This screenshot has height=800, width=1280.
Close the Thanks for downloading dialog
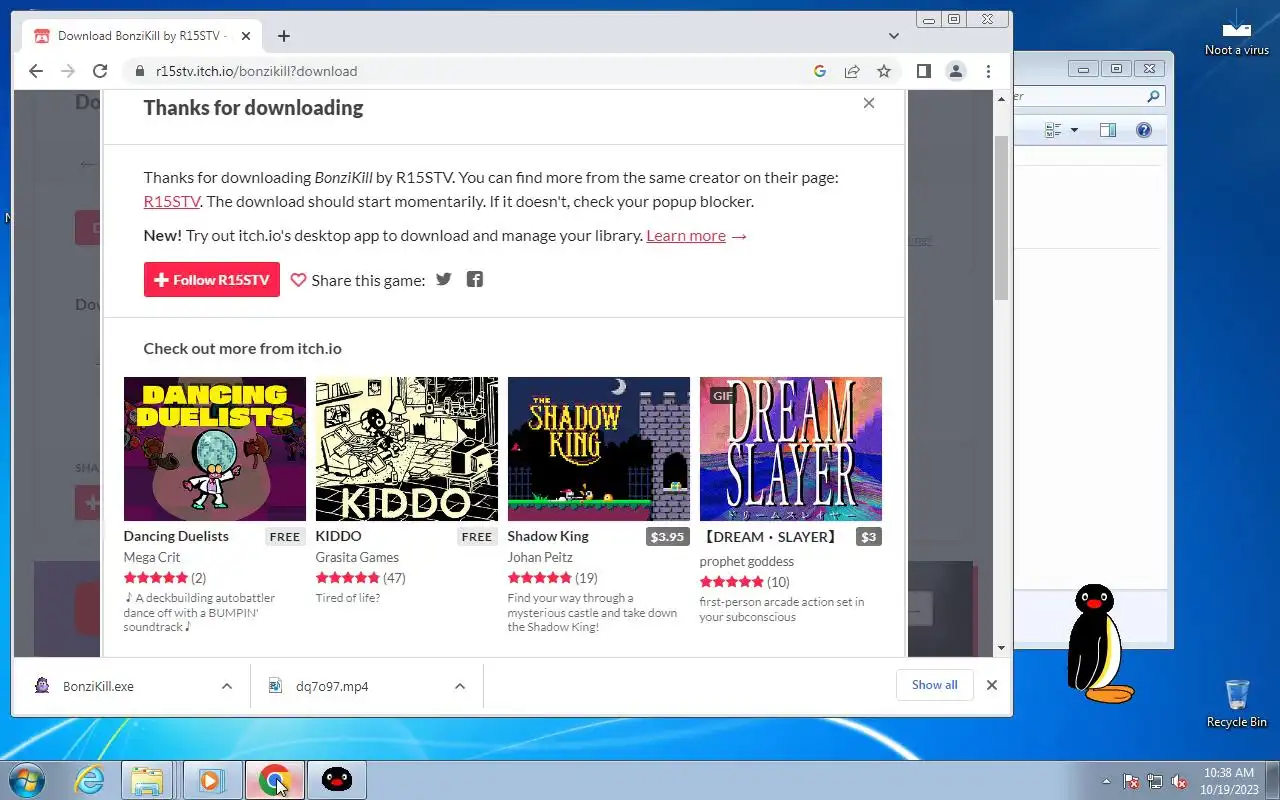[869, 103]
